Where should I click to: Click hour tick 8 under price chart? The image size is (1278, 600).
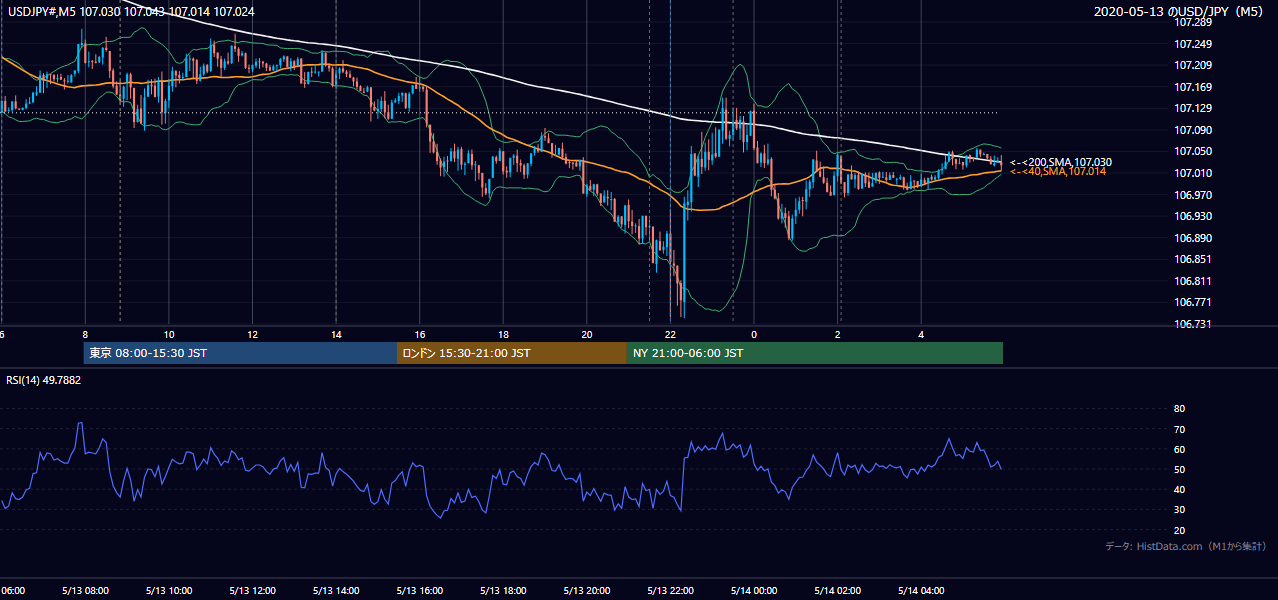pos(85,335)
